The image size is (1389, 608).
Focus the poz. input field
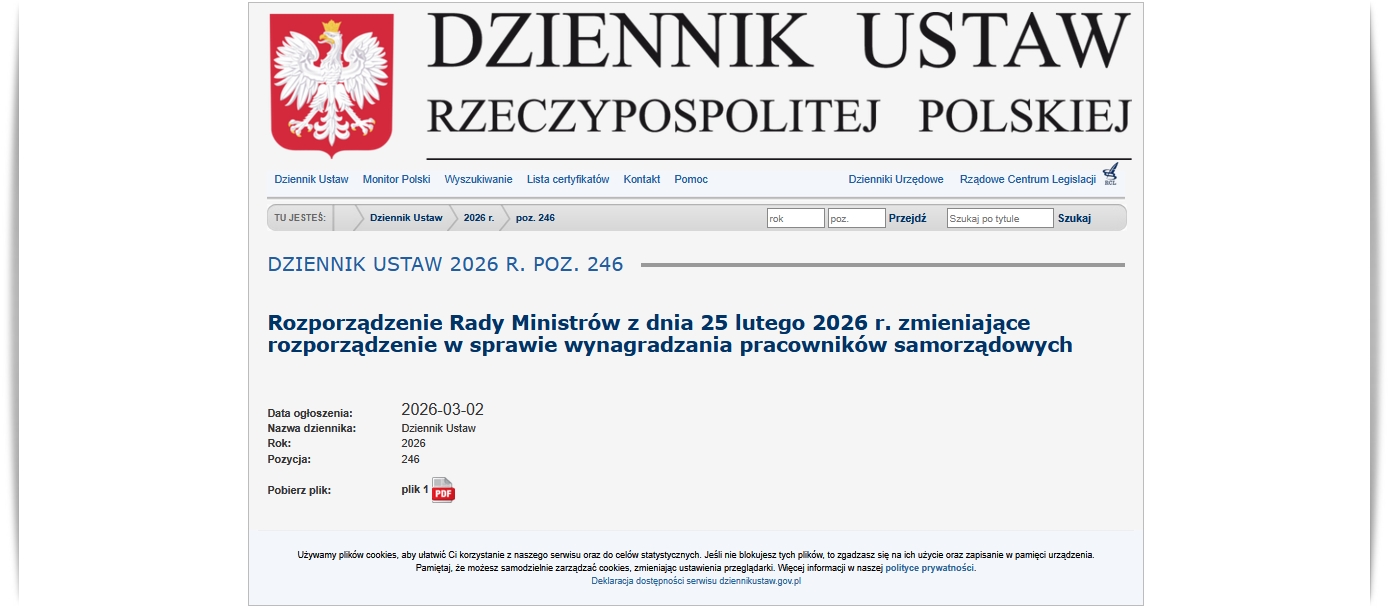[856, 218]
